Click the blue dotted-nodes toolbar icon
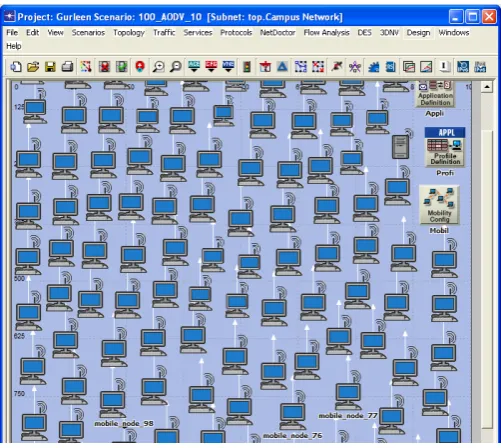The width and height of the screenshot is (501, 448). point(301,67)
